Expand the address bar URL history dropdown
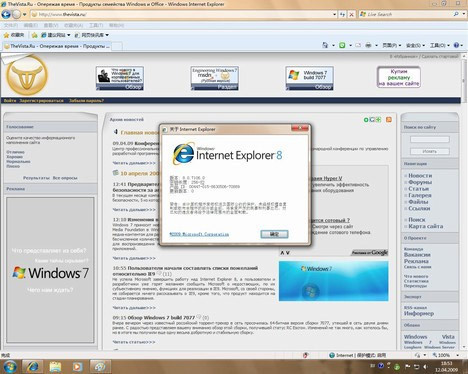Image resolution: width=468 pixels, height=374 pixels. tap(334, 14)
